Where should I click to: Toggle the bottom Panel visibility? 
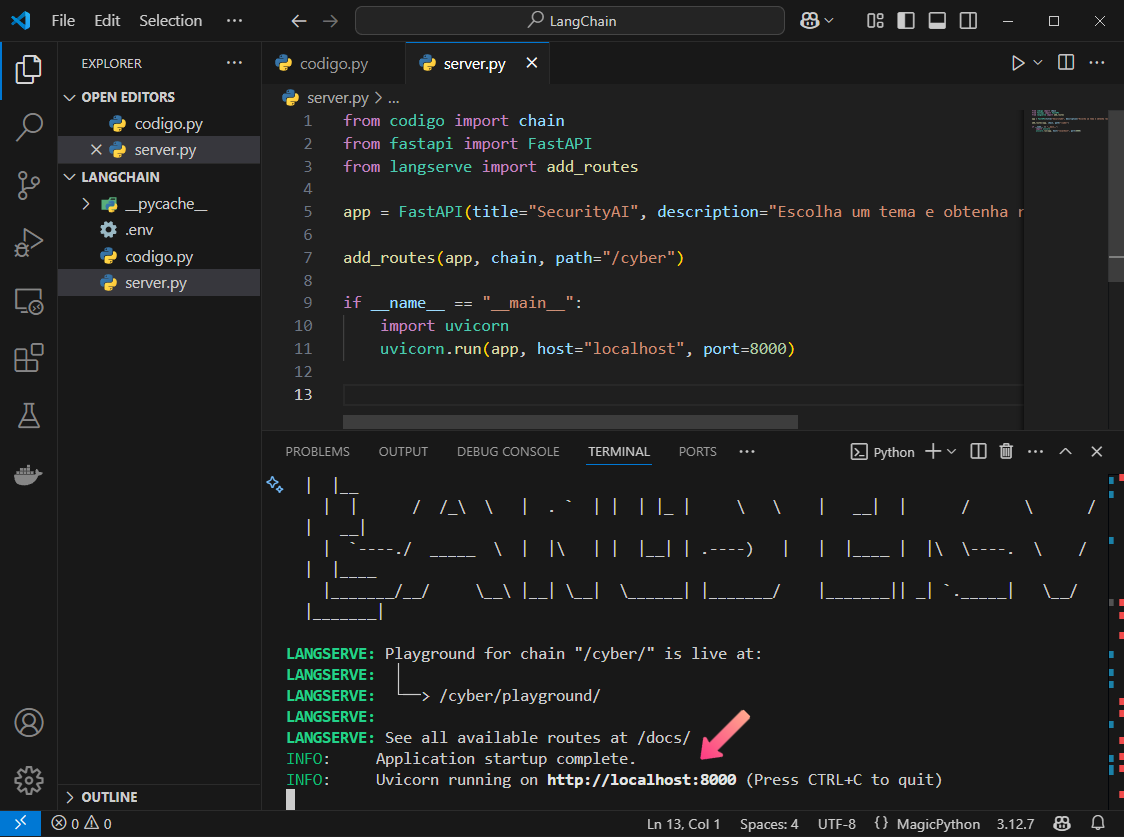click(937, 21)
